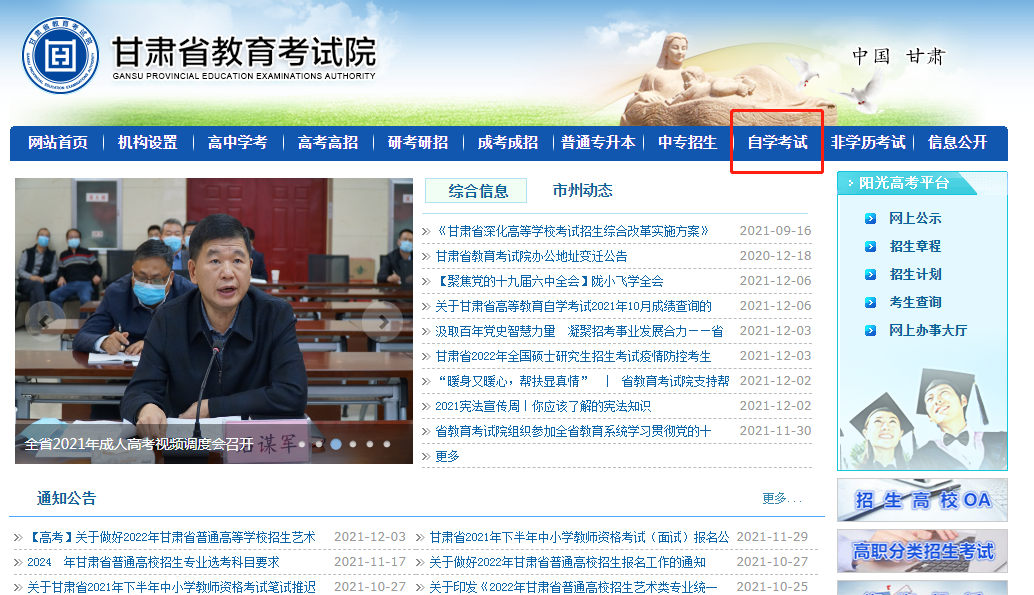Click the date 2021-10-25 in notices
The width and height of the screenshot is (1034, 595).
point(772,587)
